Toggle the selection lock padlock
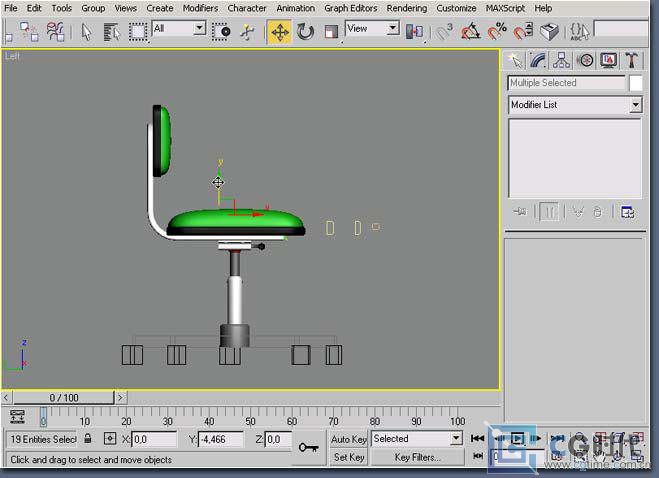The image size is (659, 478). click(x=88, y=439)
